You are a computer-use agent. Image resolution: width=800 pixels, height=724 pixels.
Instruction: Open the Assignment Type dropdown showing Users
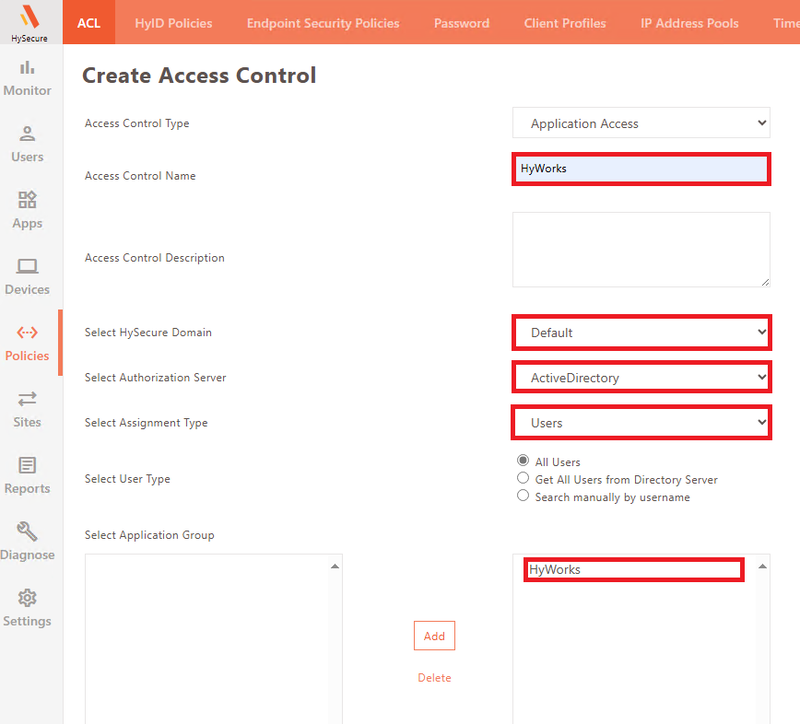[x=641, y=422]
